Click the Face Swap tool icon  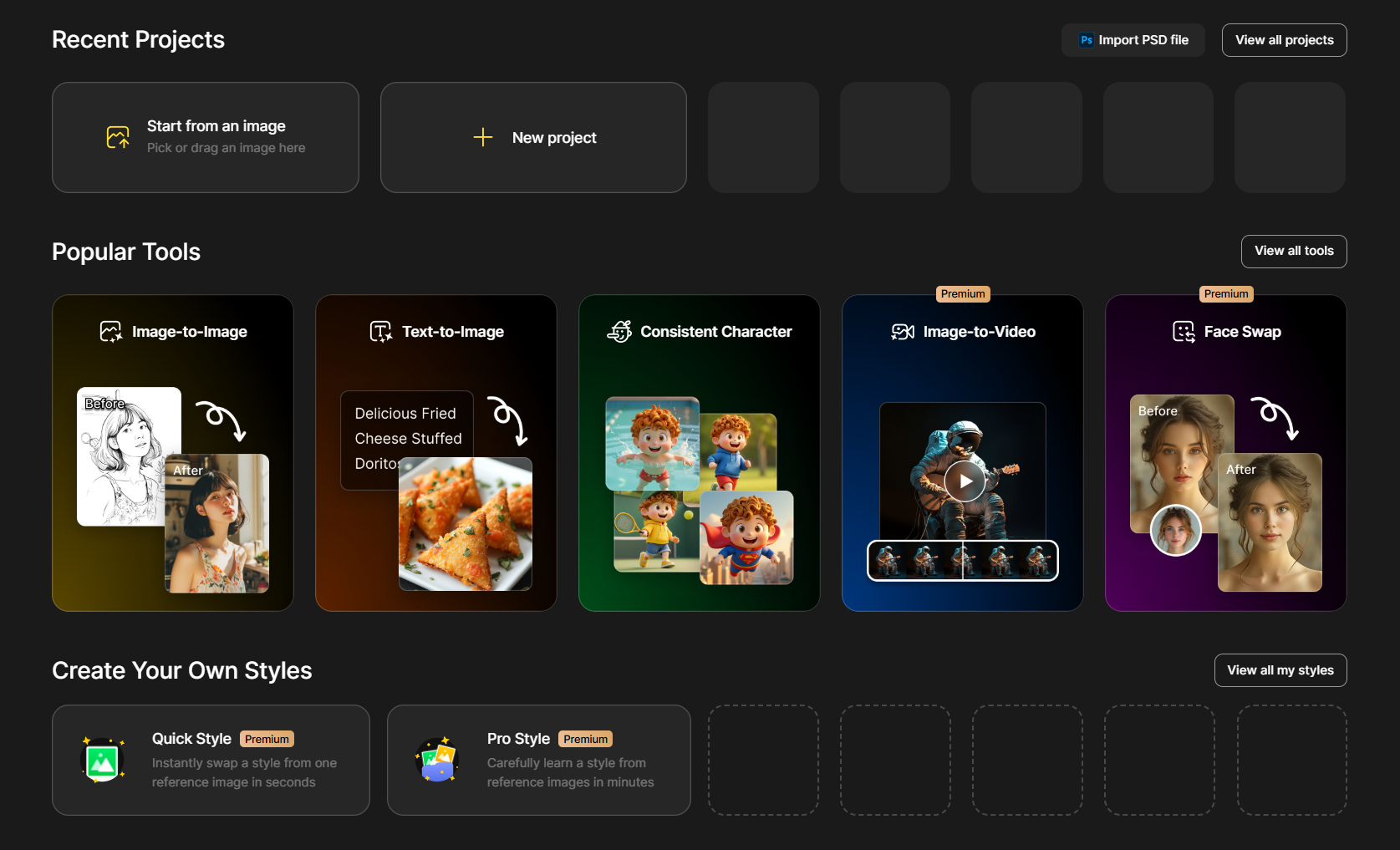pyautogui.click(x=1184, y=332)
